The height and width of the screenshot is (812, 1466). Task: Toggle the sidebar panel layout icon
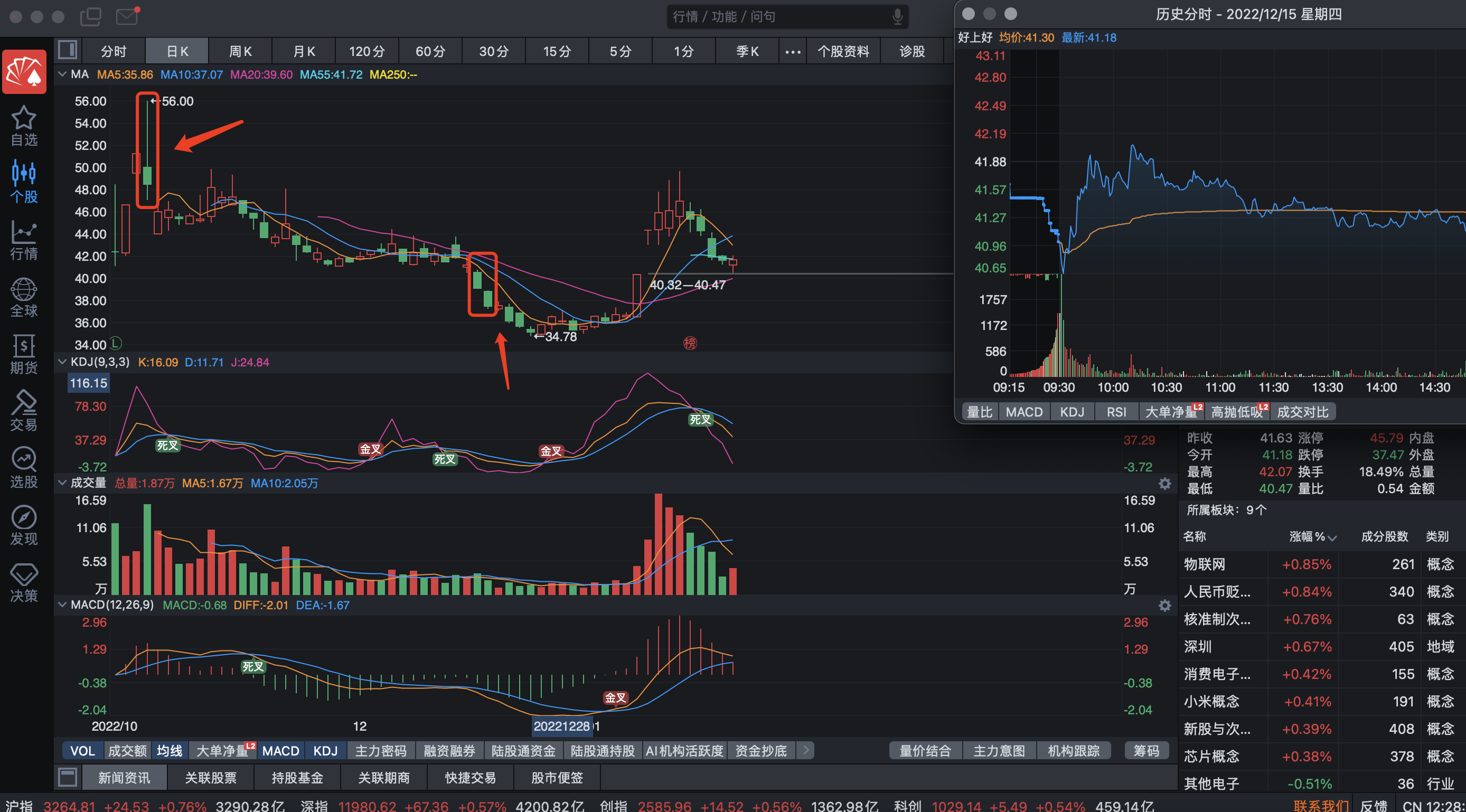68,51
